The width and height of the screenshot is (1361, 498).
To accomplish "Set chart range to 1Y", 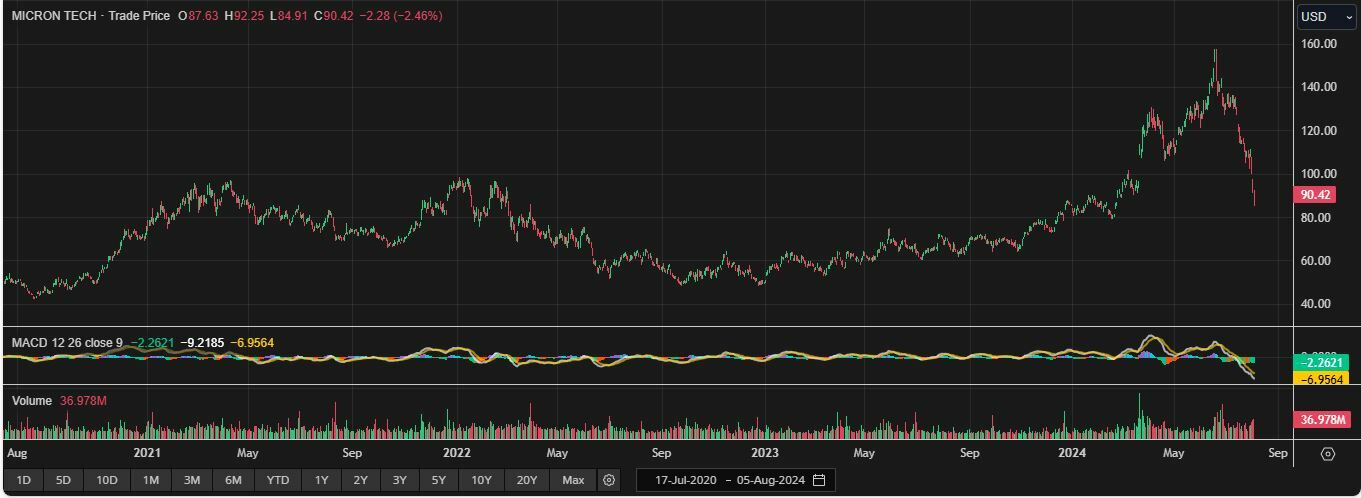I will [321, 480].
